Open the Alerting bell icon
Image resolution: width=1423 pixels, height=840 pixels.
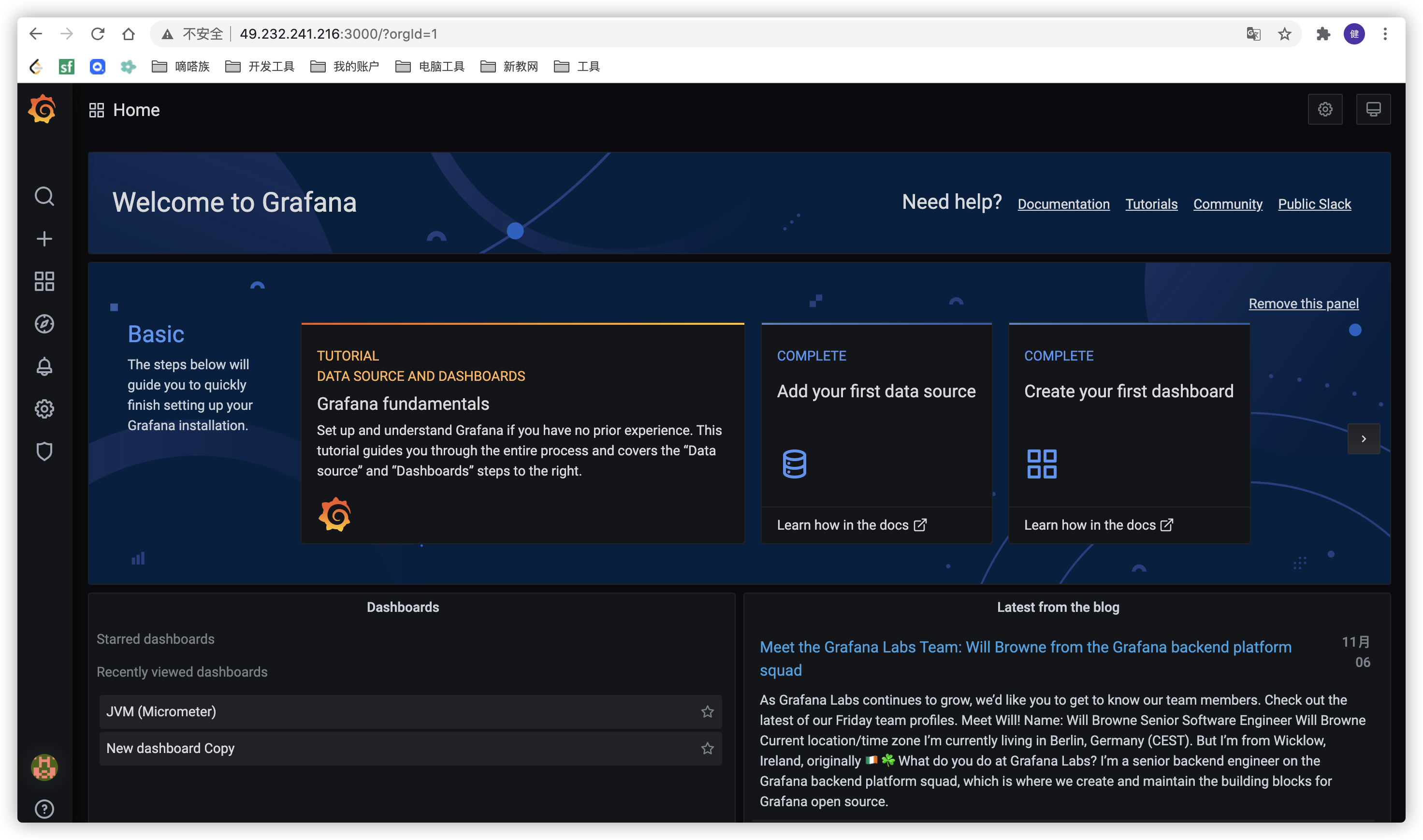44,366
